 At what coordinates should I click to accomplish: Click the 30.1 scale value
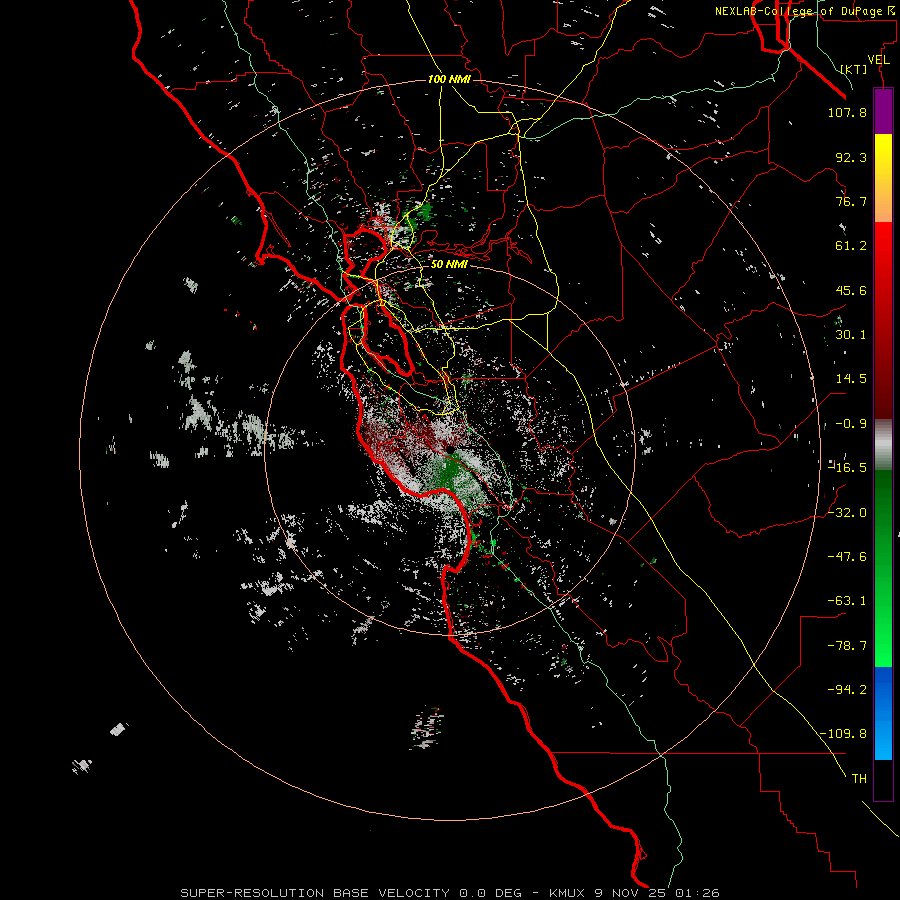[x=851, y=335]
